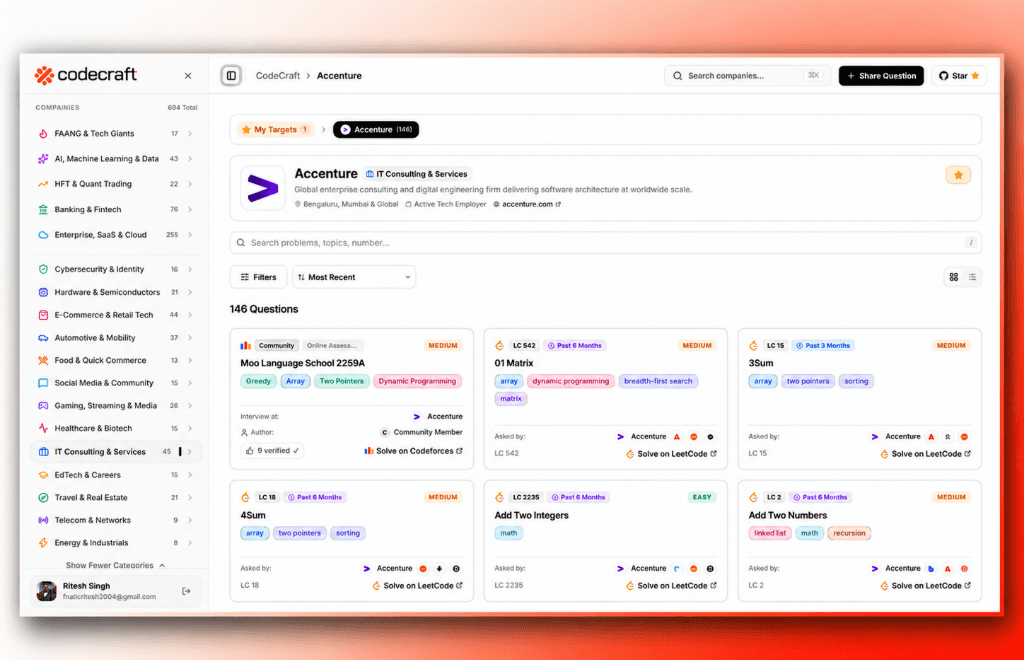Expand IT Consulting & Services chevron

click(190, 452)
